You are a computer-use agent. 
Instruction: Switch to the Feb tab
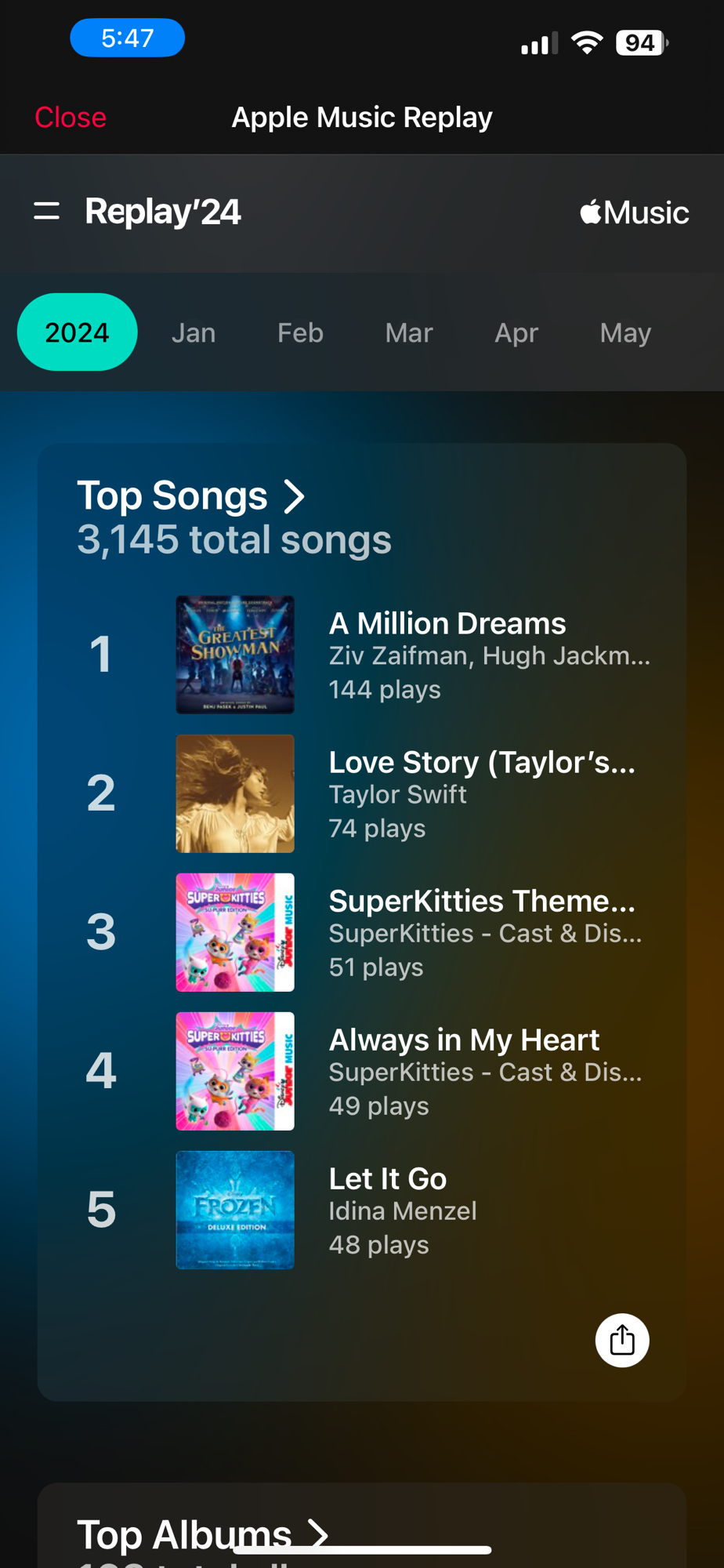(300, 333)
